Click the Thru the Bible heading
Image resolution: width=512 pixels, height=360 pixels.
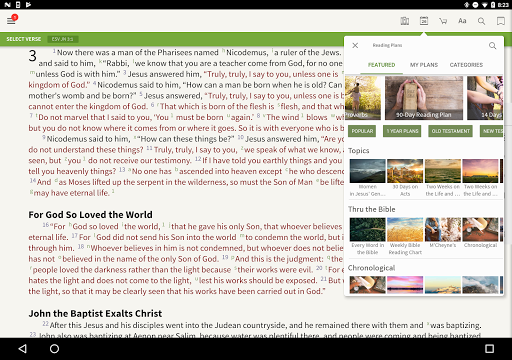tap(372, 209)
